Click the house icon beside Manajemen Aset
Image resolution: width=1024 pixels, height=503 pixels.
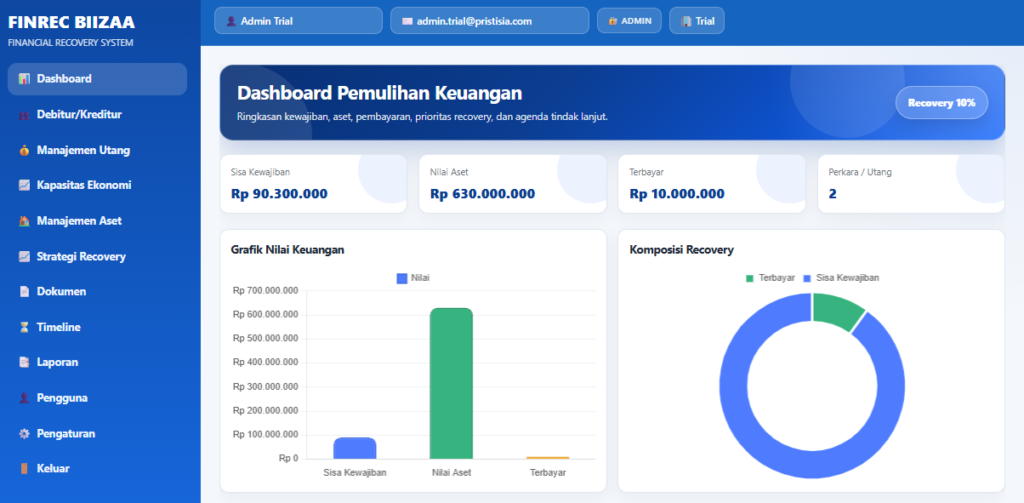tap(24, 221)
